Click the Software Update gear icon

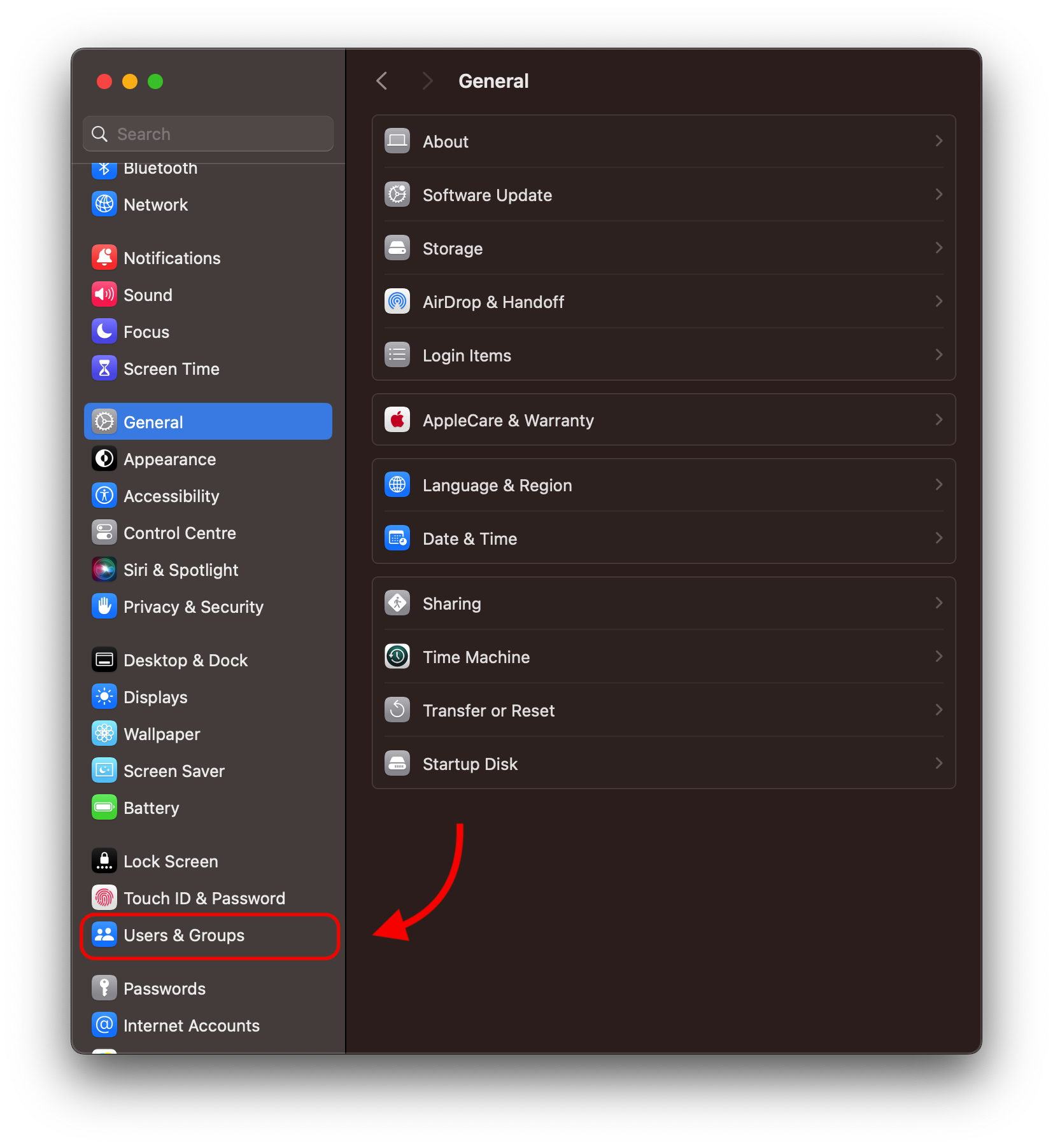pyautogui.click(x=397, y=194)
